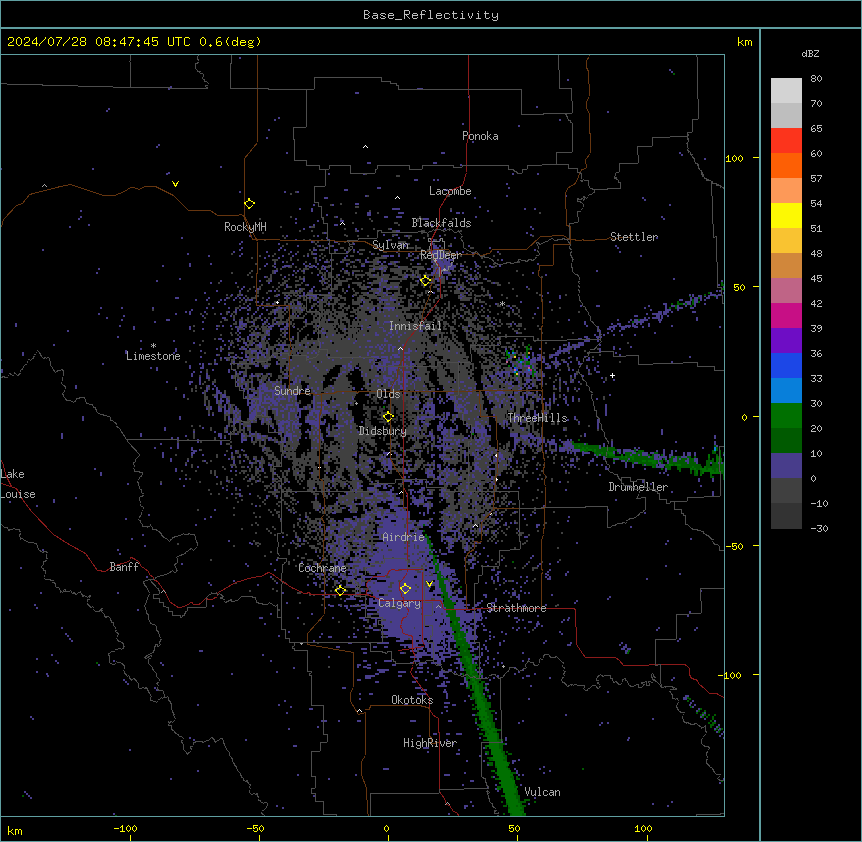Select the 54 dBZ yellow color swatch
This screenshot has height=842, width=862.
(786, 215)
